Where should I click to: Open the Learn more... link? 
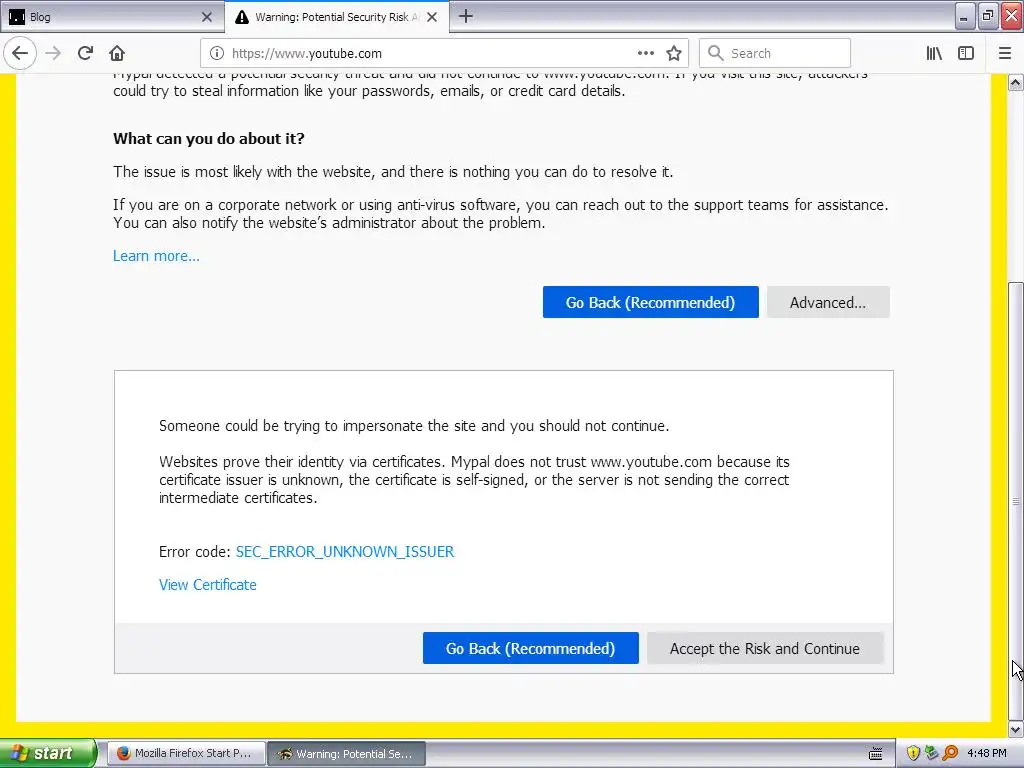click(x=156, y=255)
